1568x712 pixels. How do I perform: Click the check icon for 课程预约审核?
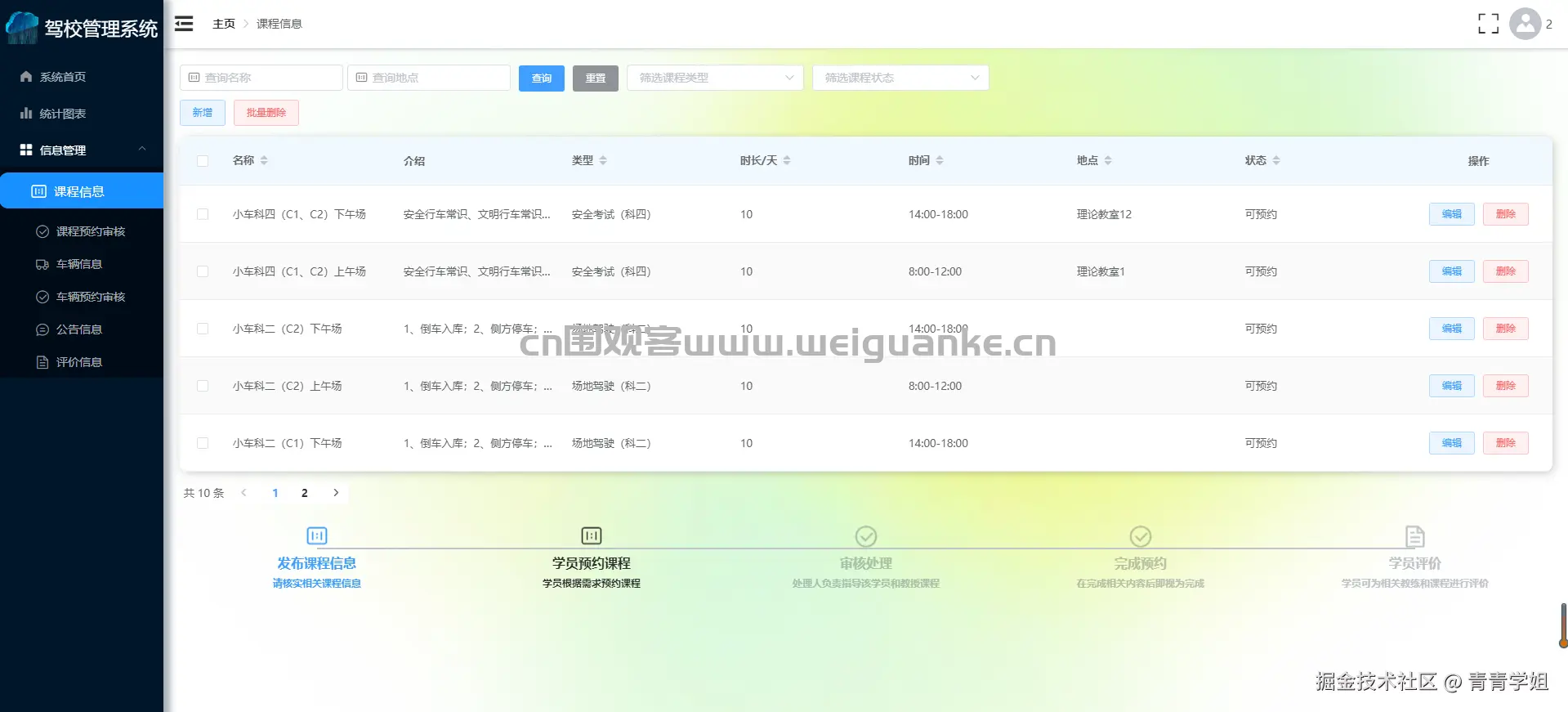click(x=42, y=231)
